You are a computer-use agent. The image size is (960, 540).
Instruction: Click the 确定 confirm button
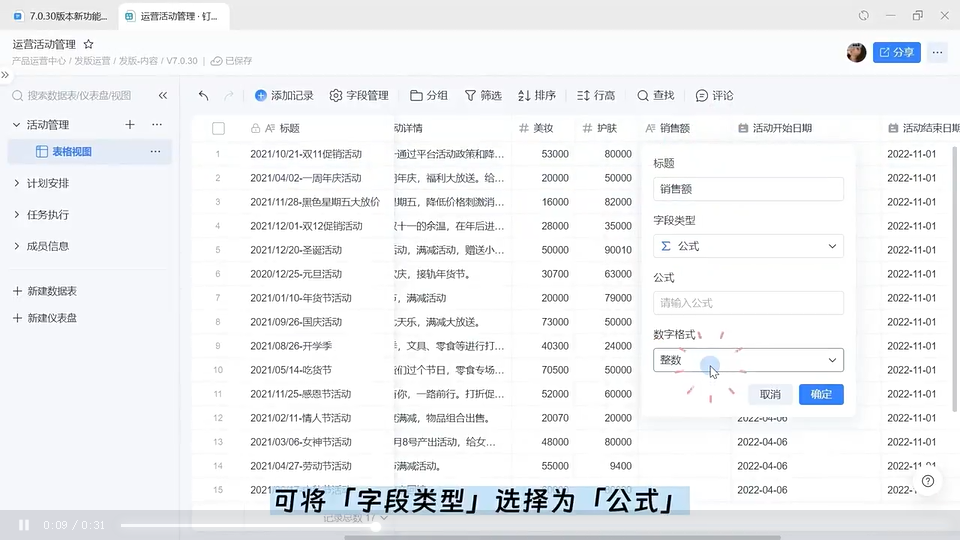(x=821, y=394)
